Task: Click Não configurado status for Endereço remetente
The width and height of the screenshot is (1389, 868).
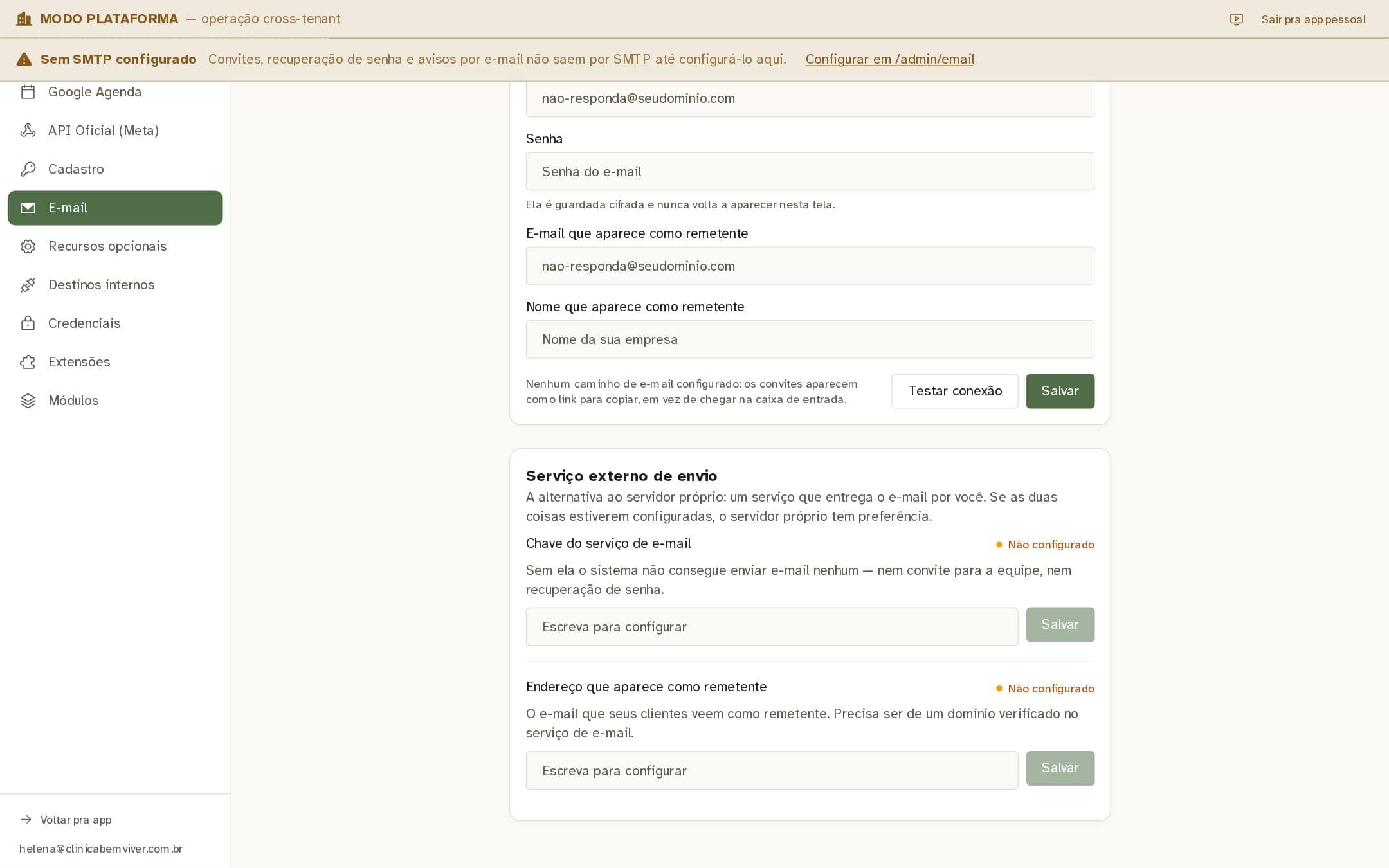Action: (1045, 689)
